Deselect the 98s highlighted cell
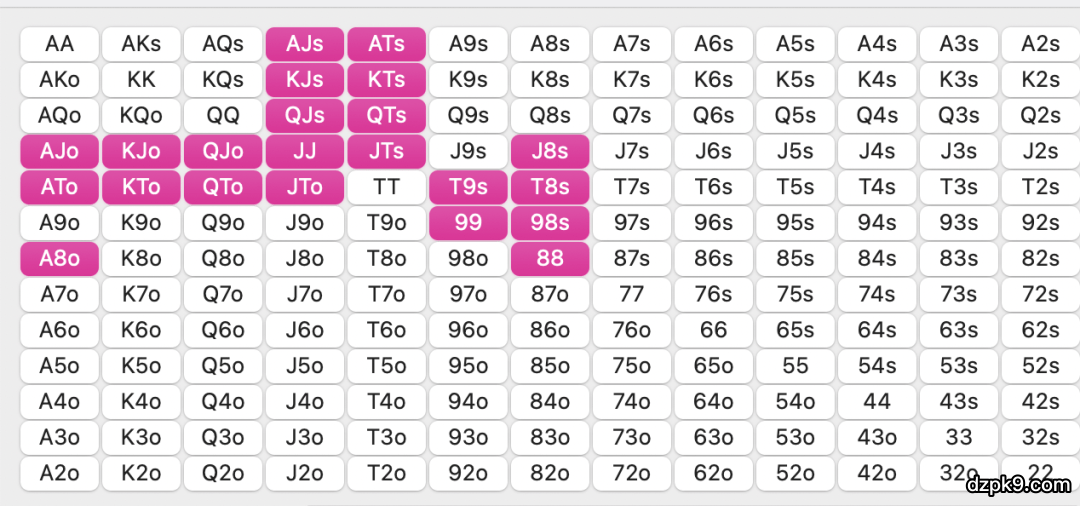This screenshot has width=1080, height=506. coord(550,222)
